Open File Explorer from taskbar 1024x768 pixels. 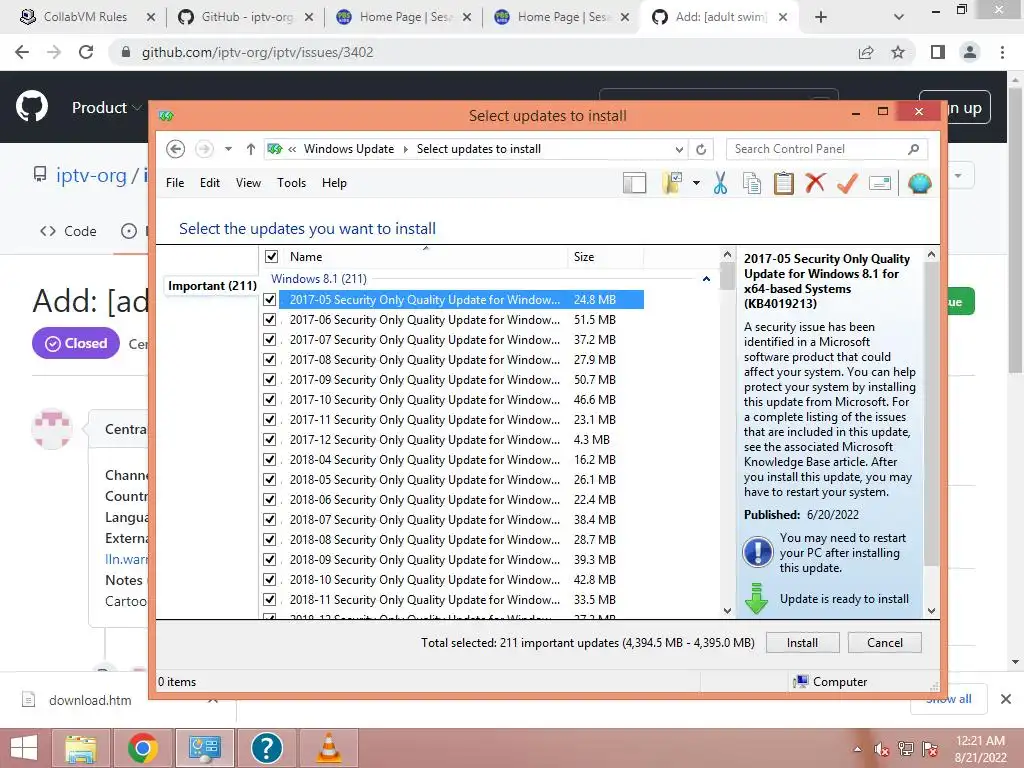tap(80, 748)
